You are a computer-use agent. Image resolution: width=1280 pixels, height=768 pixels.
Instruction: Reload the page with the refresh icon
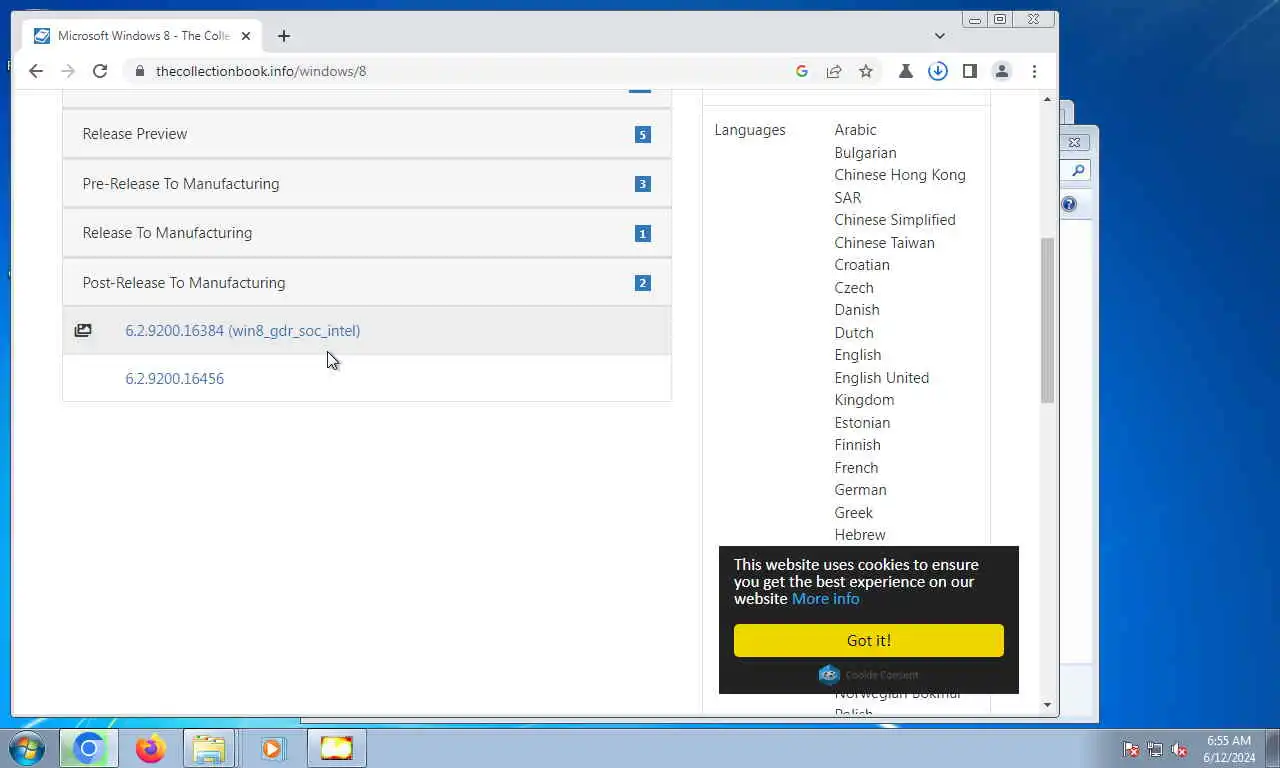click(x=100, y=71)
